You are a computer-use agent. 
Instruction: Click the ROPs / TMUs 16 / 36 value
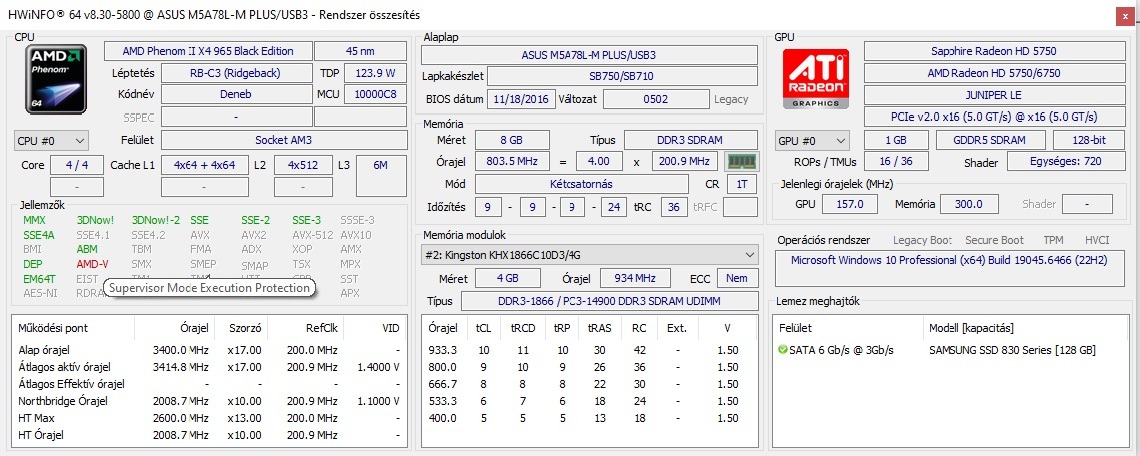point(896,163)
